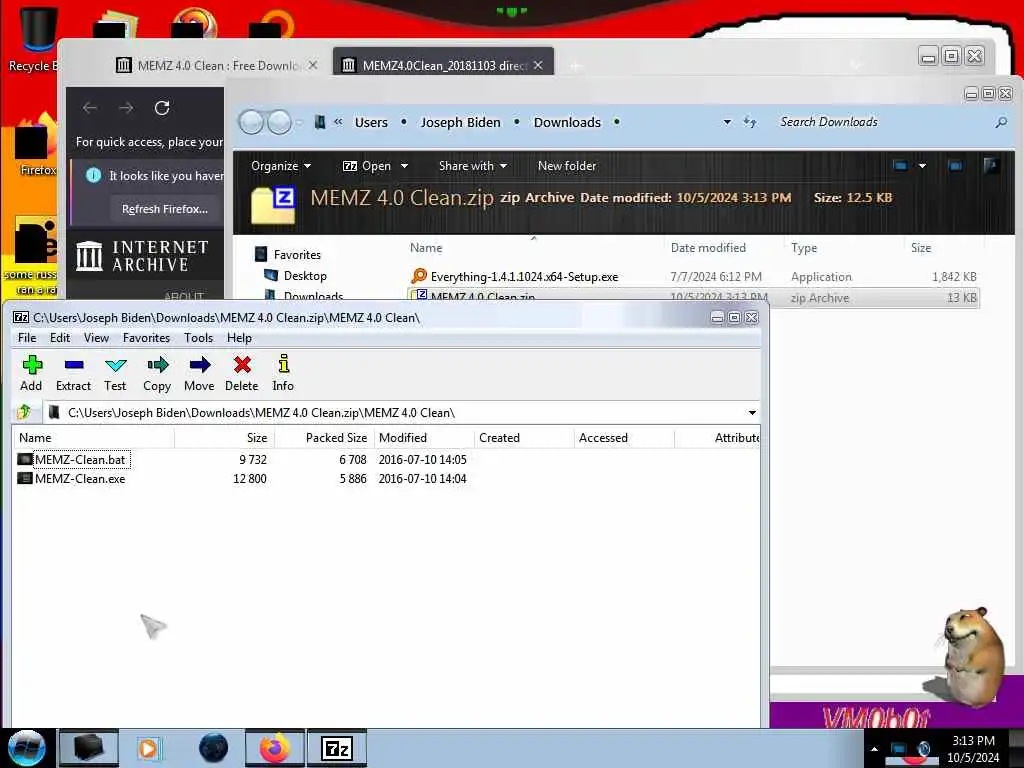Go up one folder level in 7-Zip
This screenshot has height=768, width=1024.
tap(25, 412)
